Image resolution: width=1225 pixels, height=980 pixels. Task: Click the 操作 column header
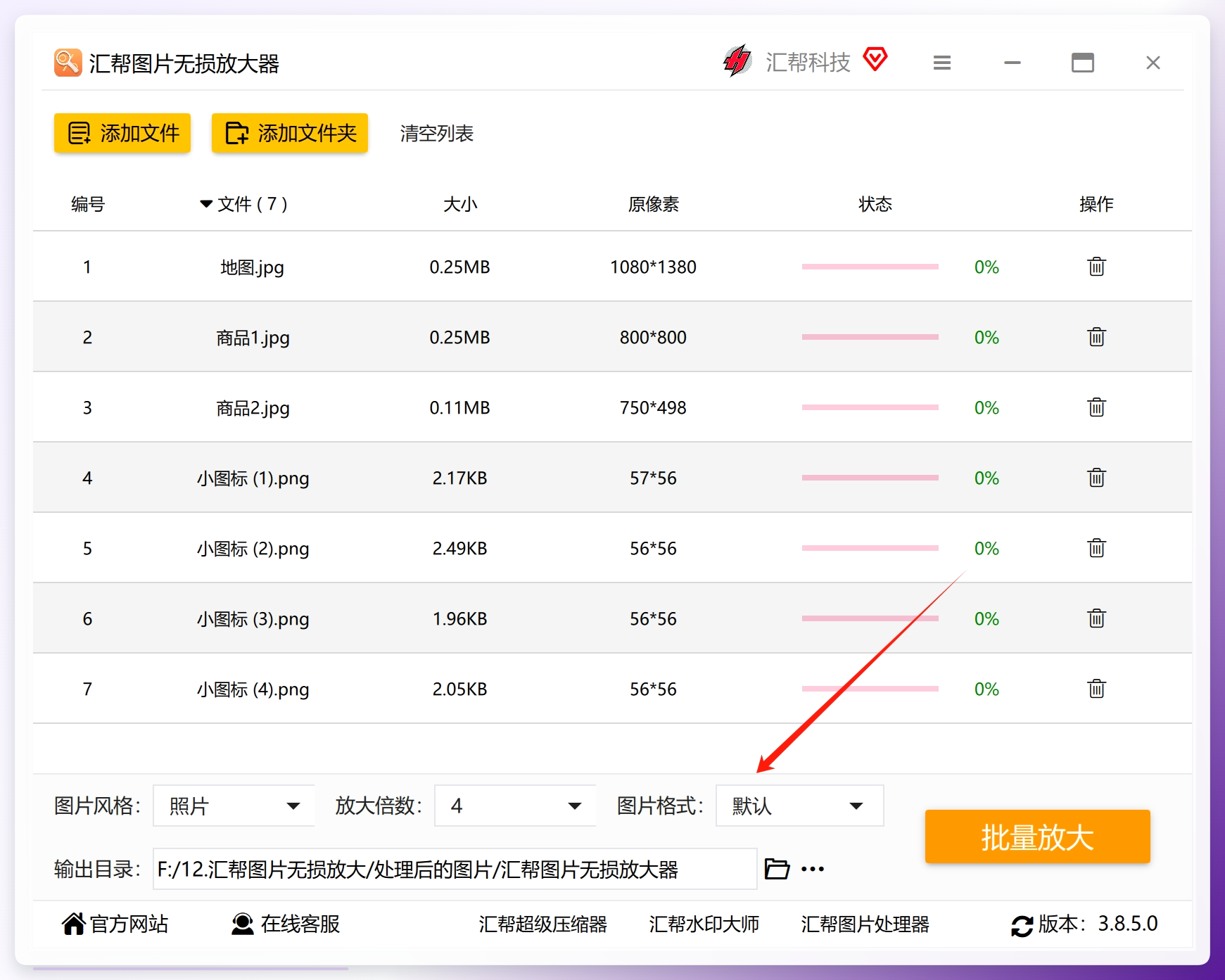coord(1096,204)
